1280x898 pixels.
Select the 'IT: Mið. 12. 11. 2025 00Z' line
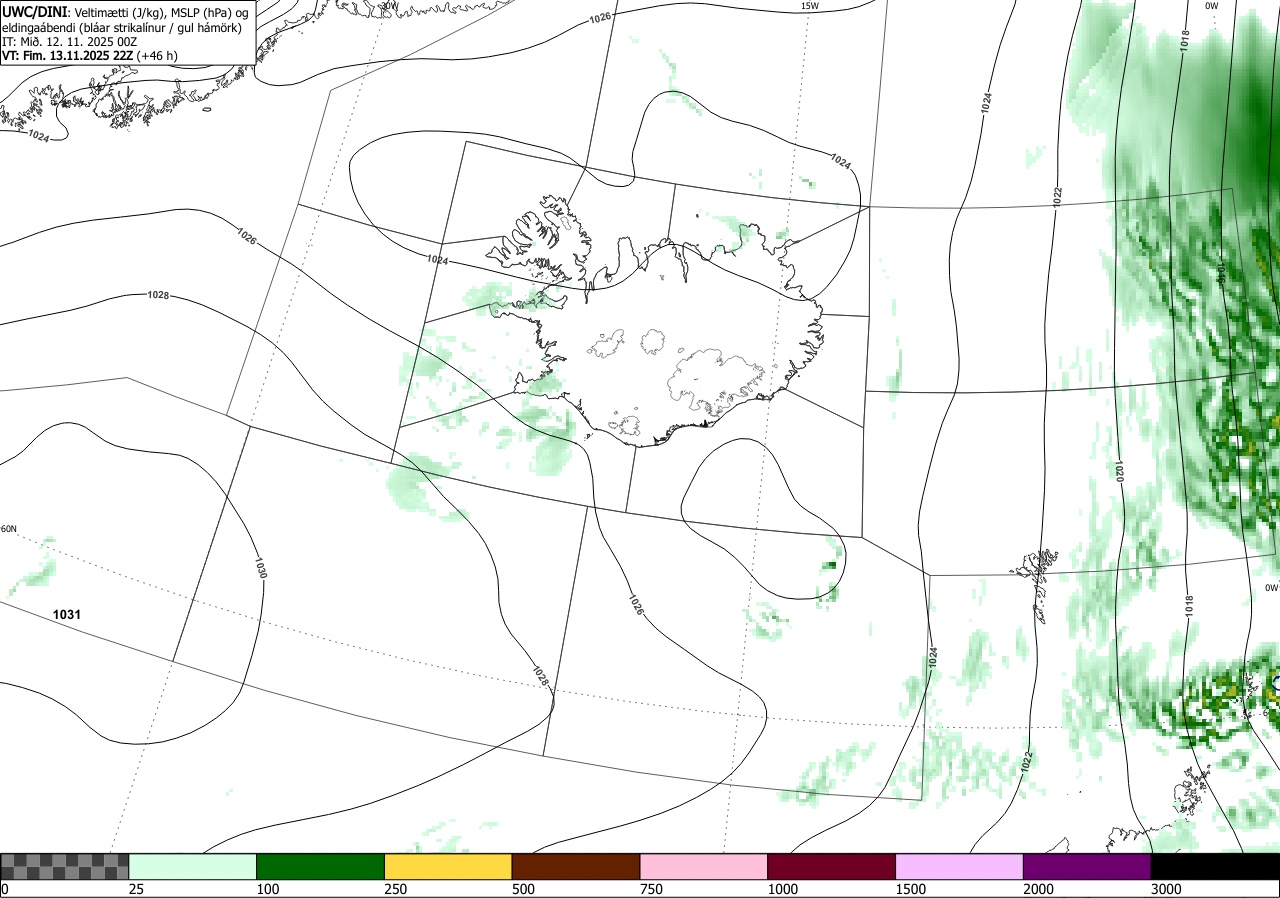click(70, 41)
